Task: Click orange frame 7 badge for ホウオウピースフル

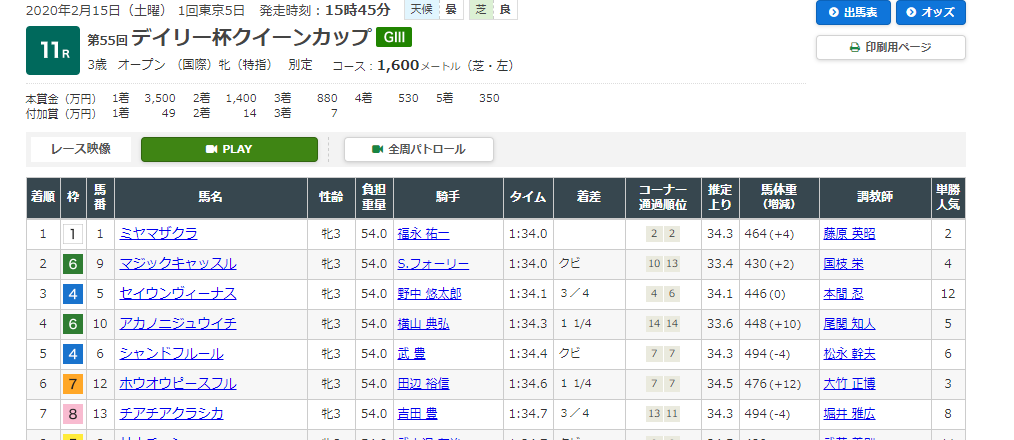Action: [72, 384]
